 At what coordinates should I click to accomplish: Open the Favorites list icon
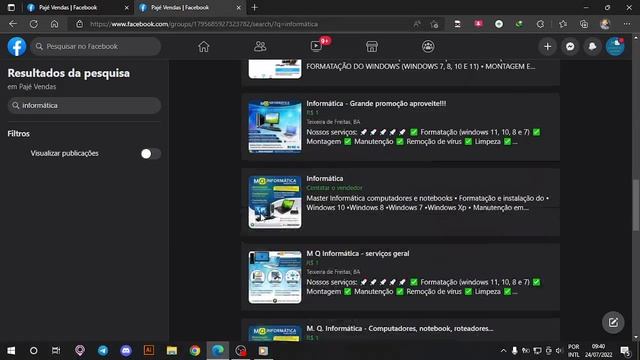(x=563, y=24)
